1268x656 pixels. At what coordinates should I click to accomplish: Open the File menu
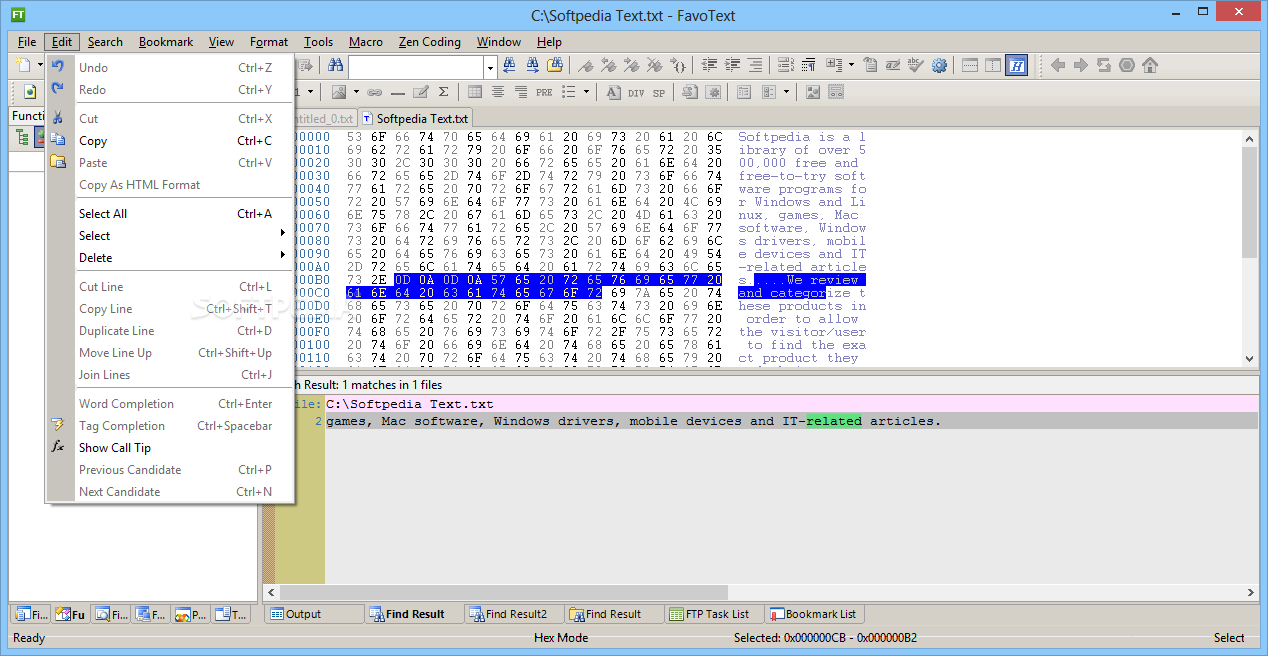(27, 42)
